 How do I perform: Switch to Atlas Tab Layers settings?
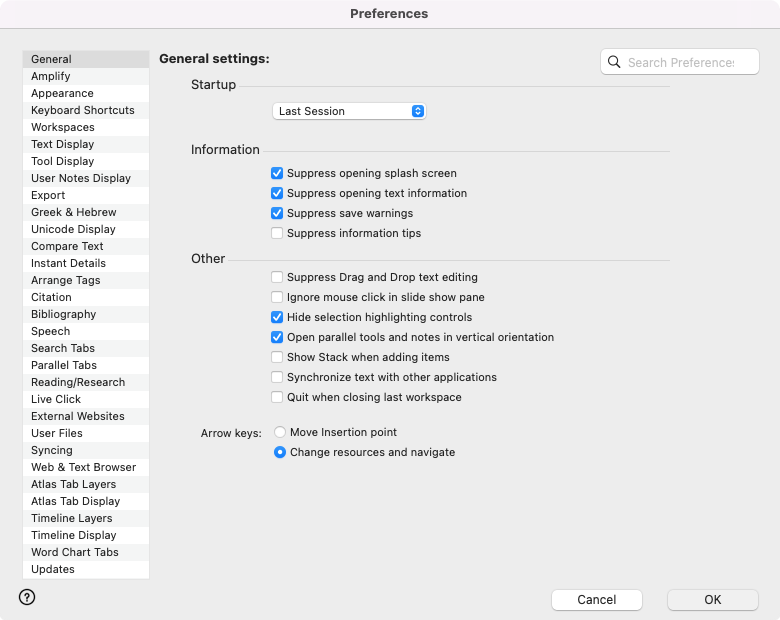(x=73, y=484)
